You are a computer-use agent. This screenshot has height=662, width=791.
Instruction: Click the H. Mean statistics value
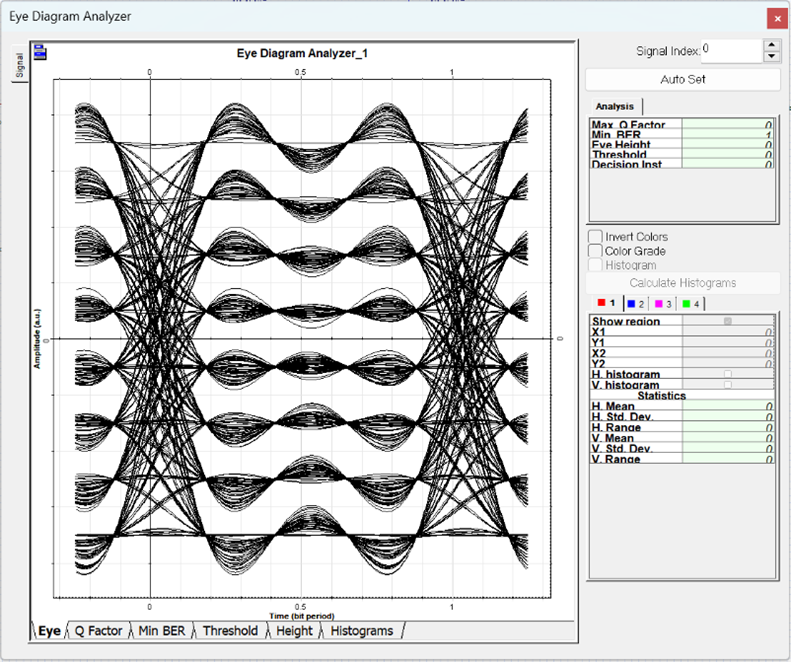tap(728, 406)
